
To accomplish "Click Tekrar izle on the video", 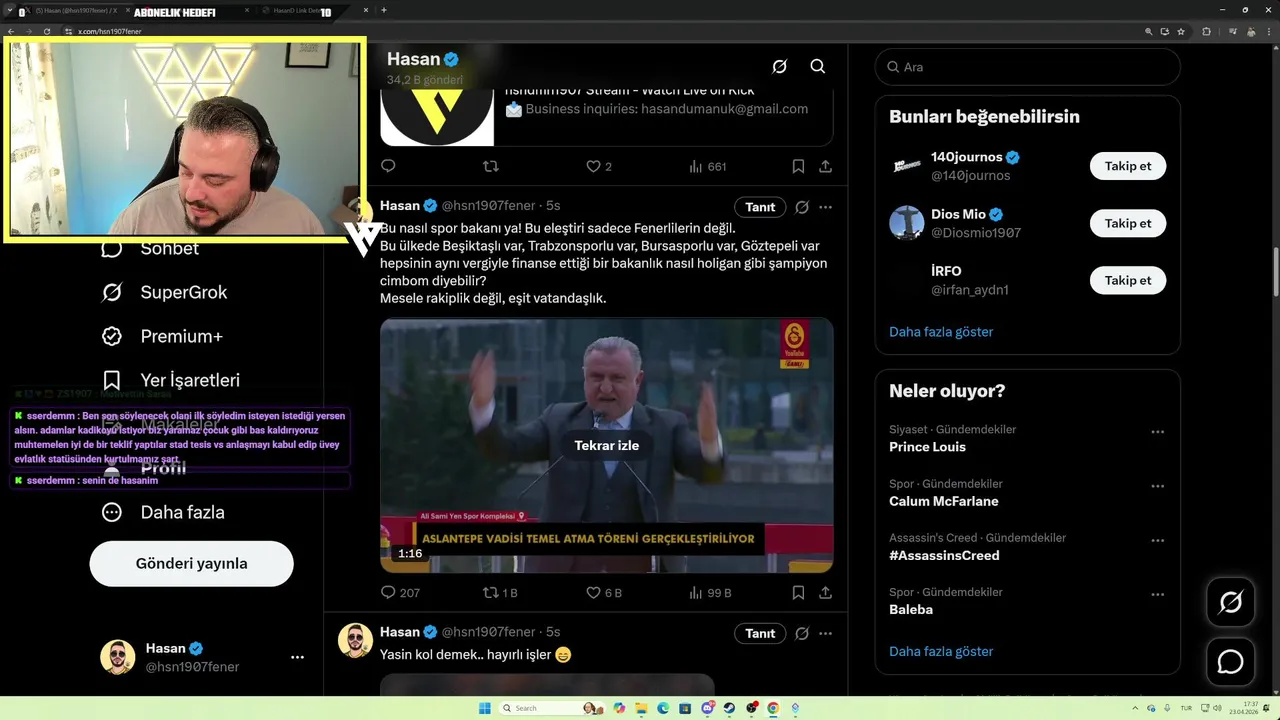I will point(606,445).
